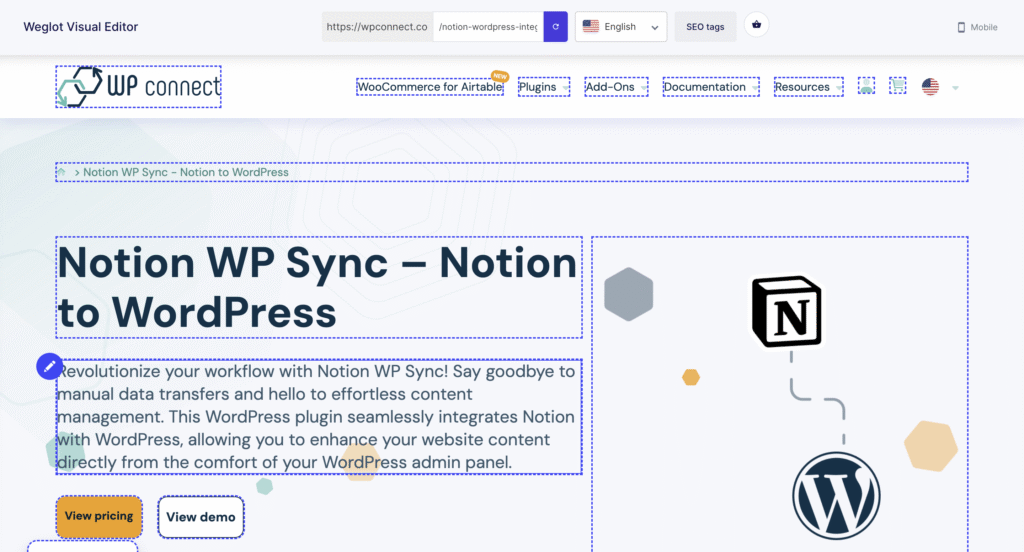Viewport: 1024px width, 552px height.
Task: Click the View pricing button
Action: coord(99,516)
